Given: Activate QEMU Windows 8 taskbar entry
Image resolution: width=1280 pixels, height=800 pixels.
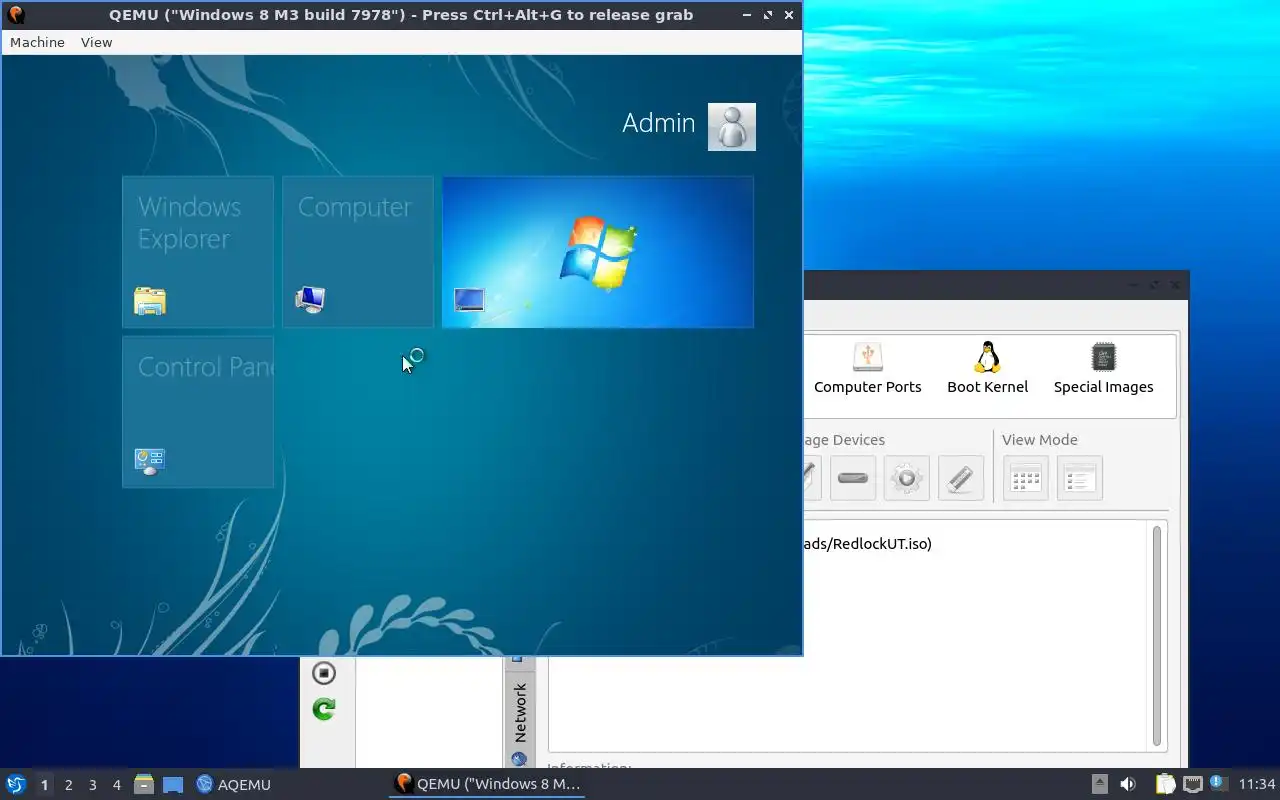Looking at the screenshot, I should pyautogui.click(x=488, y=784).
